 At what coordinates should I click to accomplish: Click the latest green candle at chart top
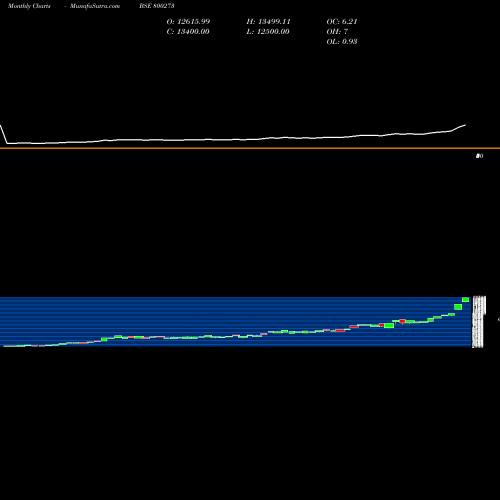pyautogui.click(x=465, y=300)
